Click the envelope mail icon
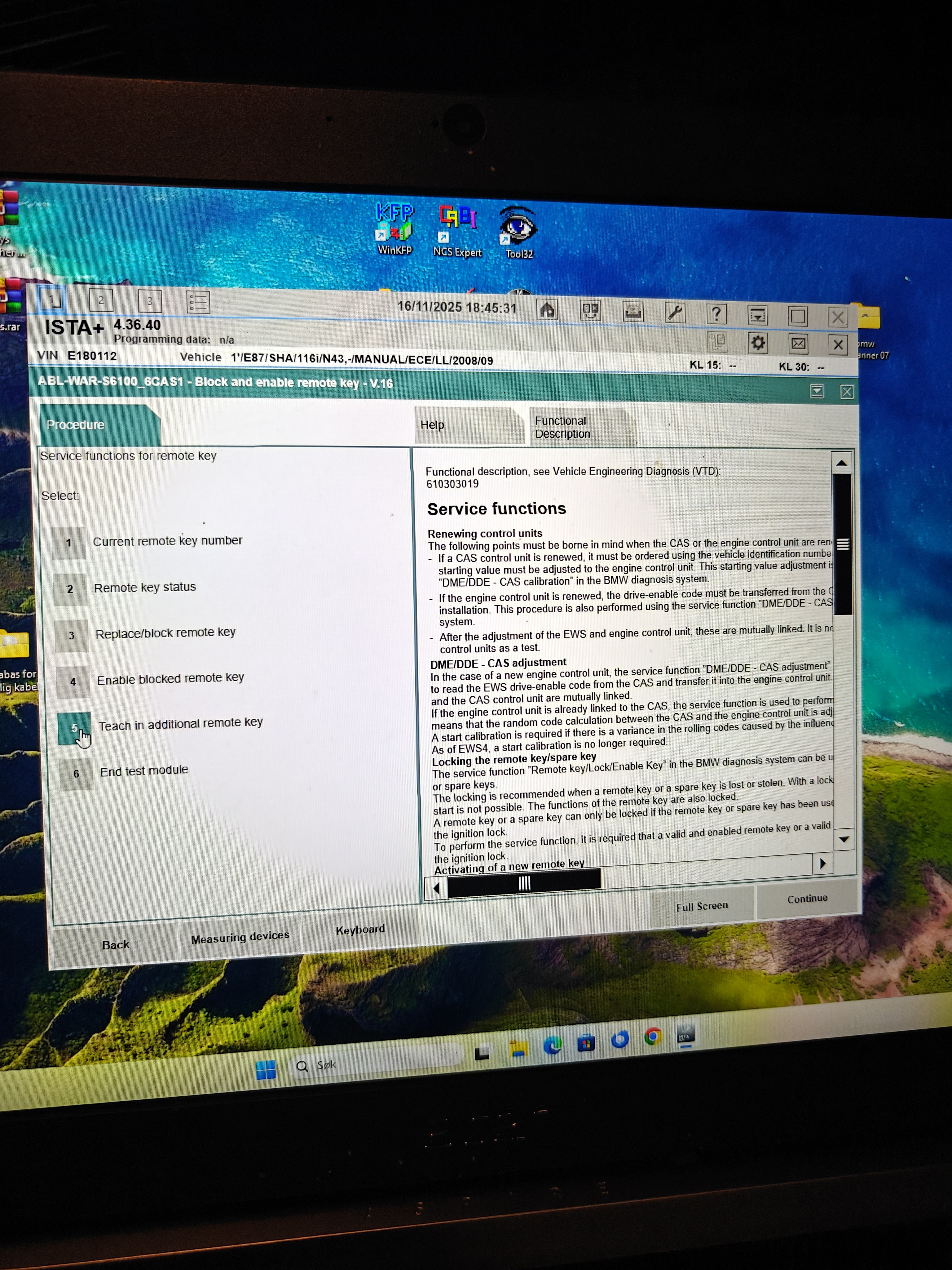Viewport: 952px width, 1270px height. pos(798,344)
